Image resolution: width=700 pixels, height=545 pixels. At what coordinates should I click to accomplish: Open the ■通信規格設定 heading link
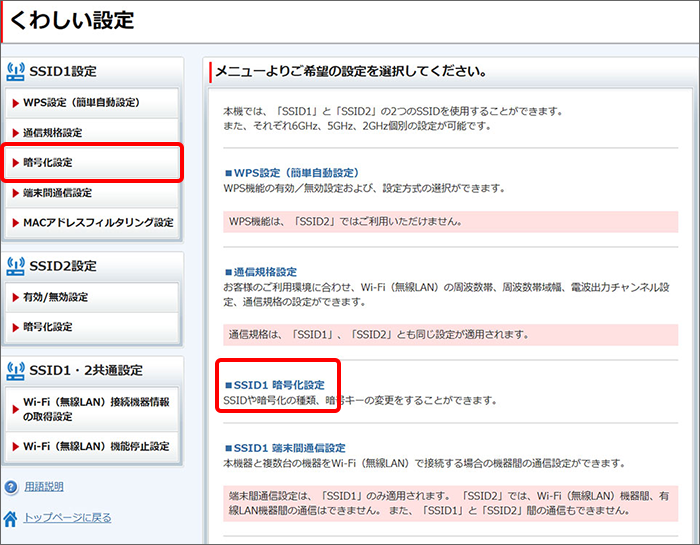click(x=261, y=272)
